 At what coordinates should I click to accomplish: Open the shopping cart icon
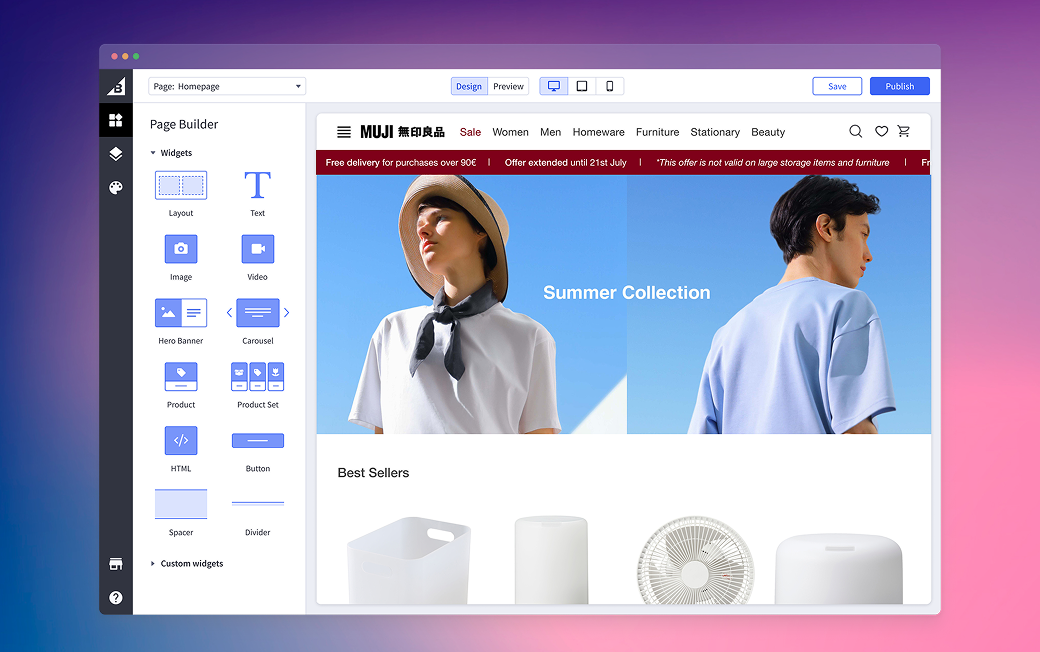pos(903,131)
